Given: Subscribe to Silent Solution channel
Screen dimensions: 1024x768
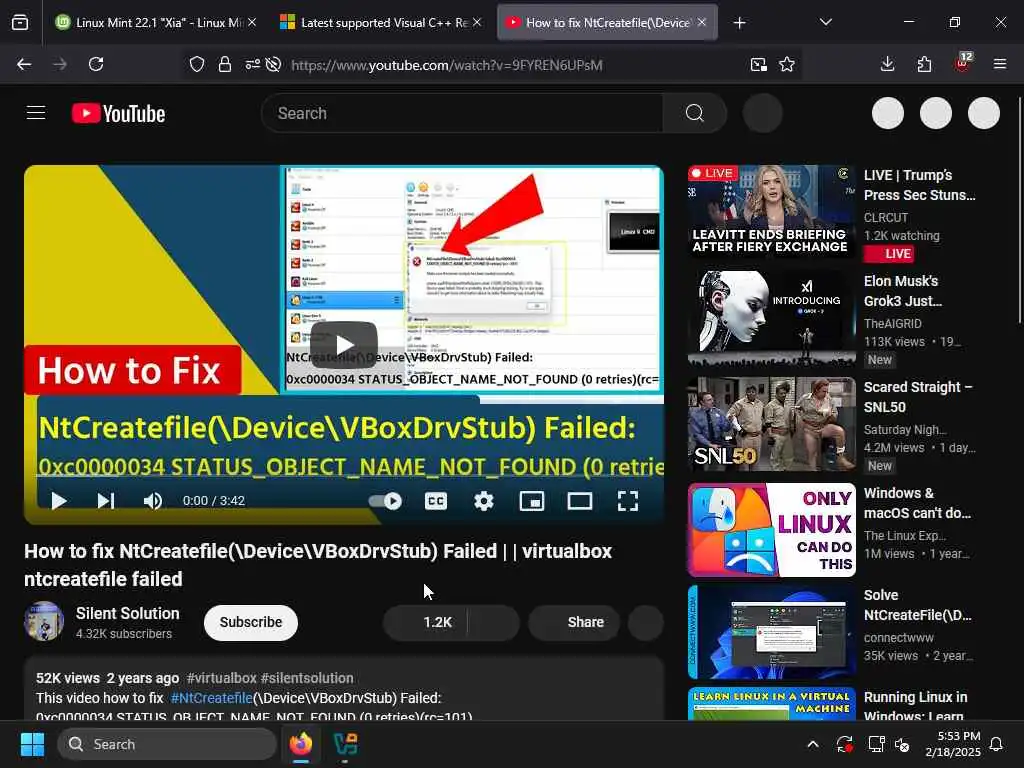Looking at the screenshot, I should [x=251, y=622].
